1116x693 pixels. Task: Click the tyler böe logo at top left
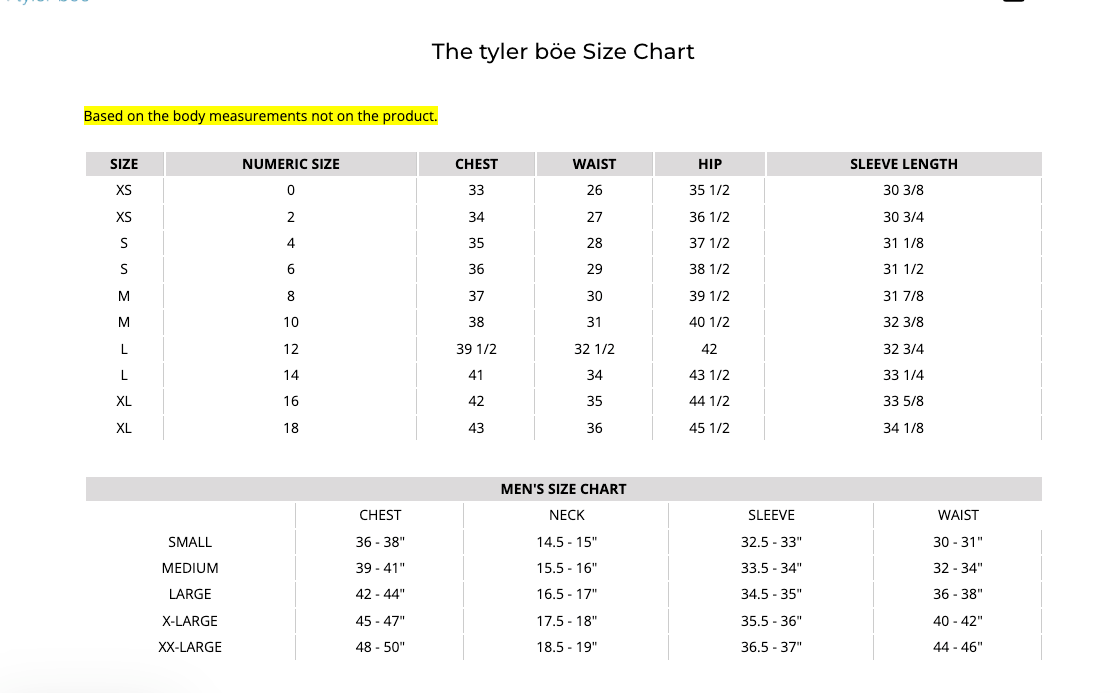pos(47,2)
